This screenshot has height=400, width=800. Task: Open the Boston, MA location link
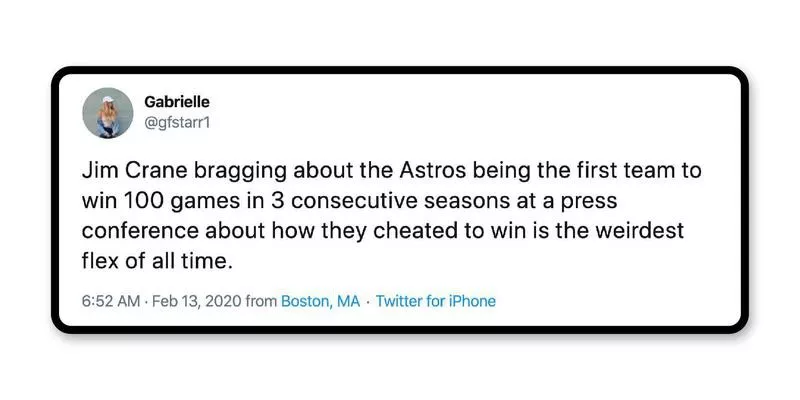click(x=320, y=301)
